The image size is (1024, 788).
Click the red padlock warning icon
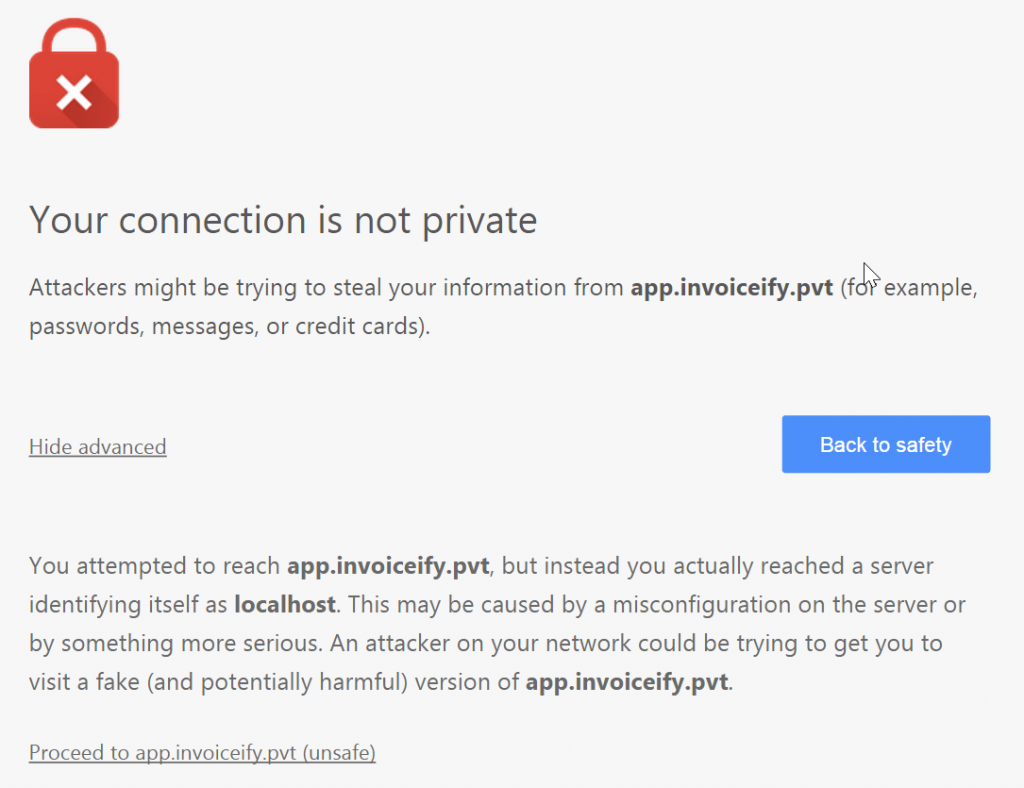(x=74, y=73)
